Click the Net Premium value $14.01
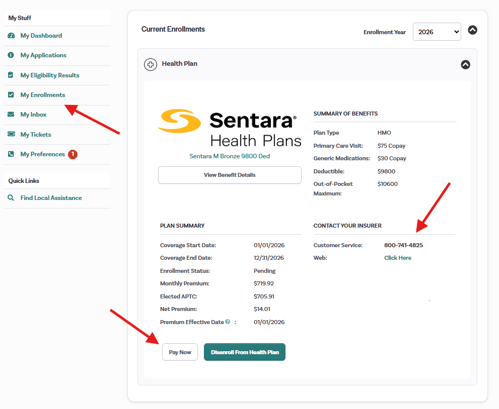 [262, 309]
